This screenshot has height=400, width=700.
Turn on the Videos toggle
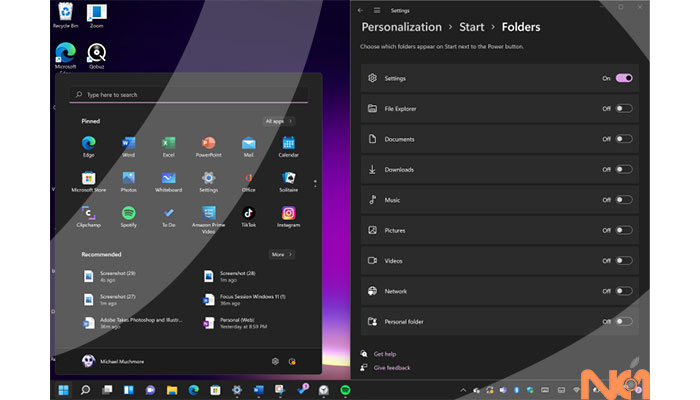(624, 260)
